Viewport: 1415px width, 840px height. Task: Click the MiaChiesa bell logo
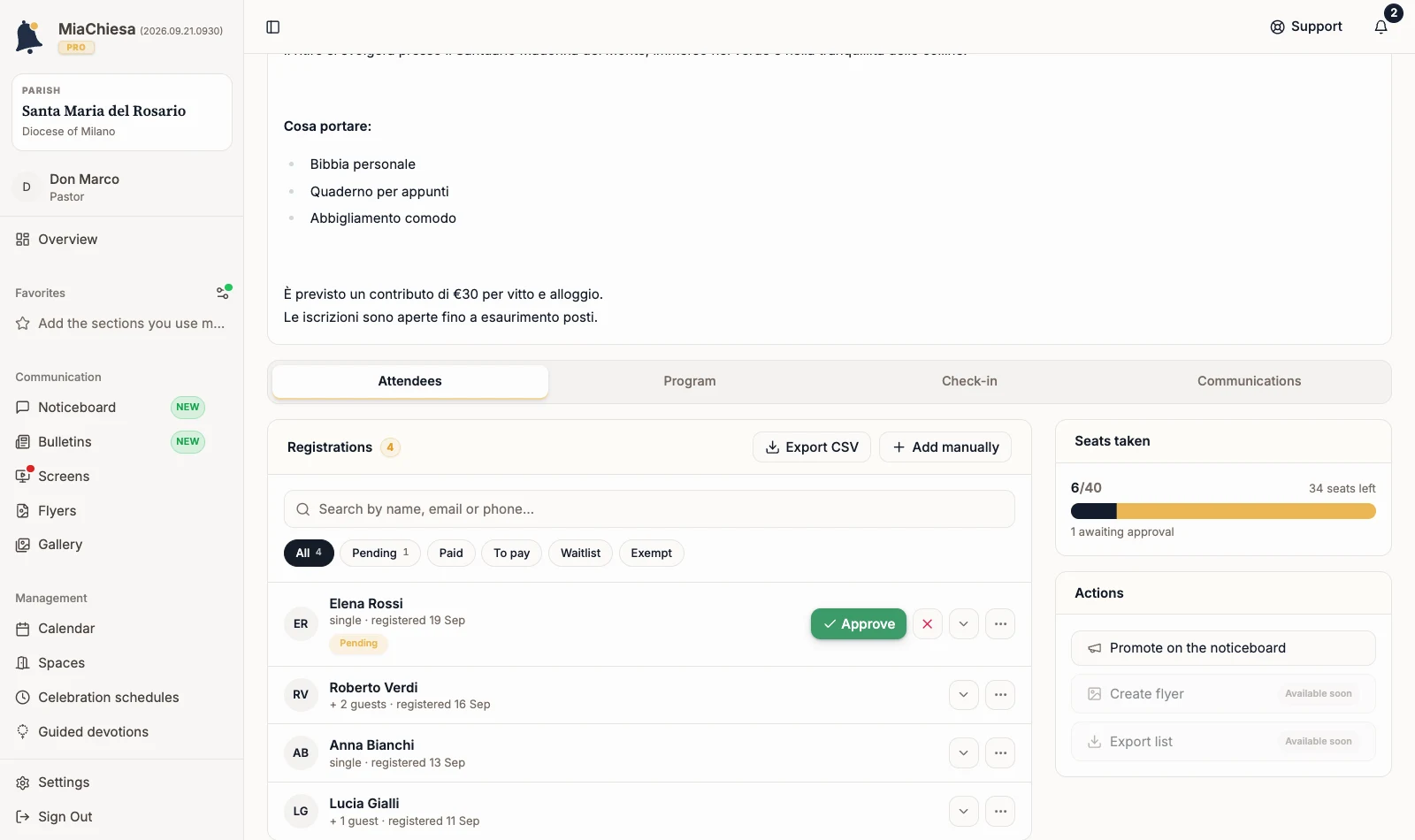[x=29, y=37]
